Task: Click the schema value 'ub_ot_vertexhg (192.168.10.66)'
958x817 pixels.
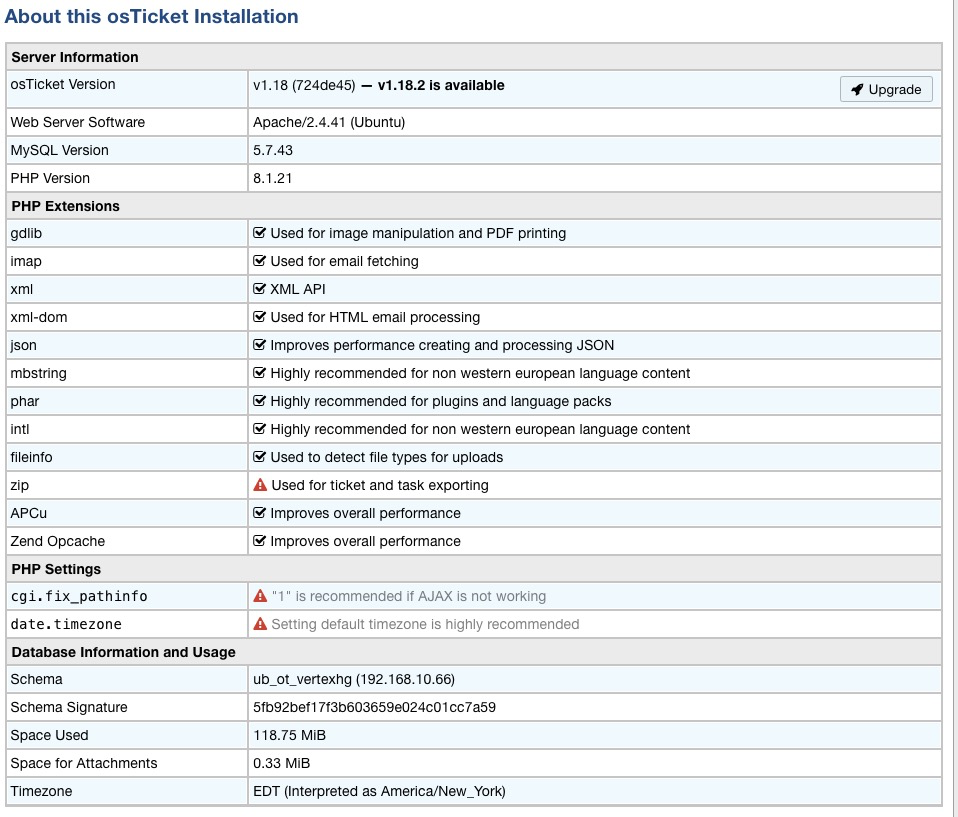Action: [x=354, y=680]
